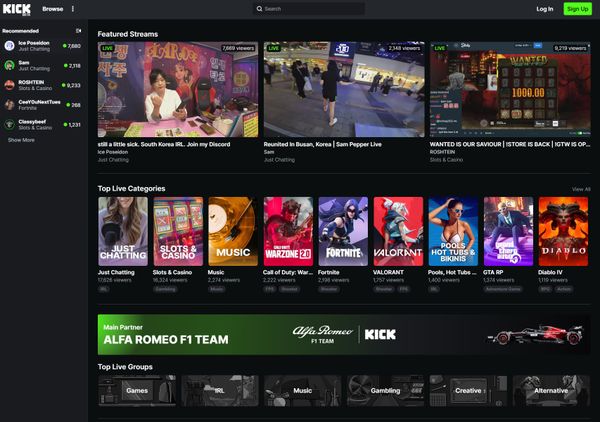Click title 'Reunited In Busan, Korea'
Image resolution: width=600 pixels, height=422 pixels.
point(323,144)
